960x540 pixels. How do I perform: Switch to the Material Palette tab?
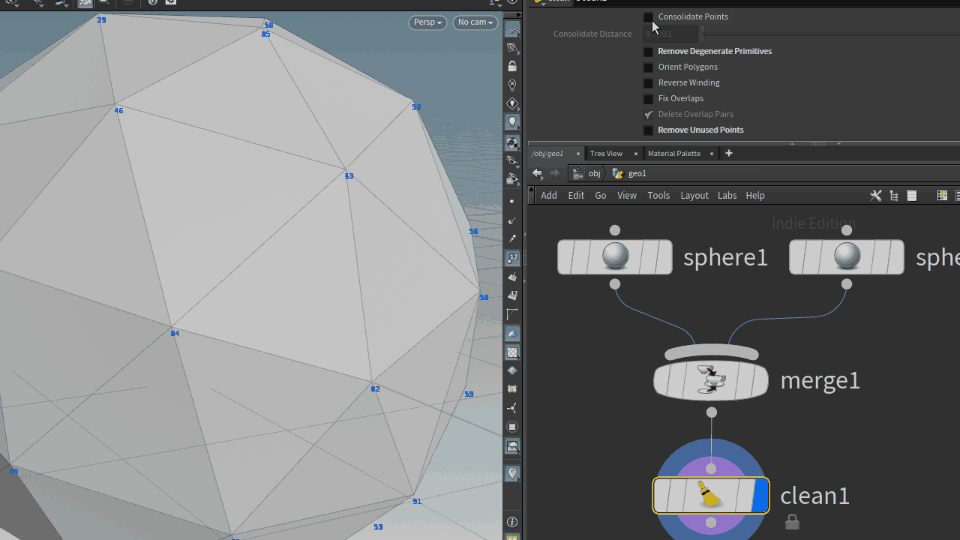674,153
